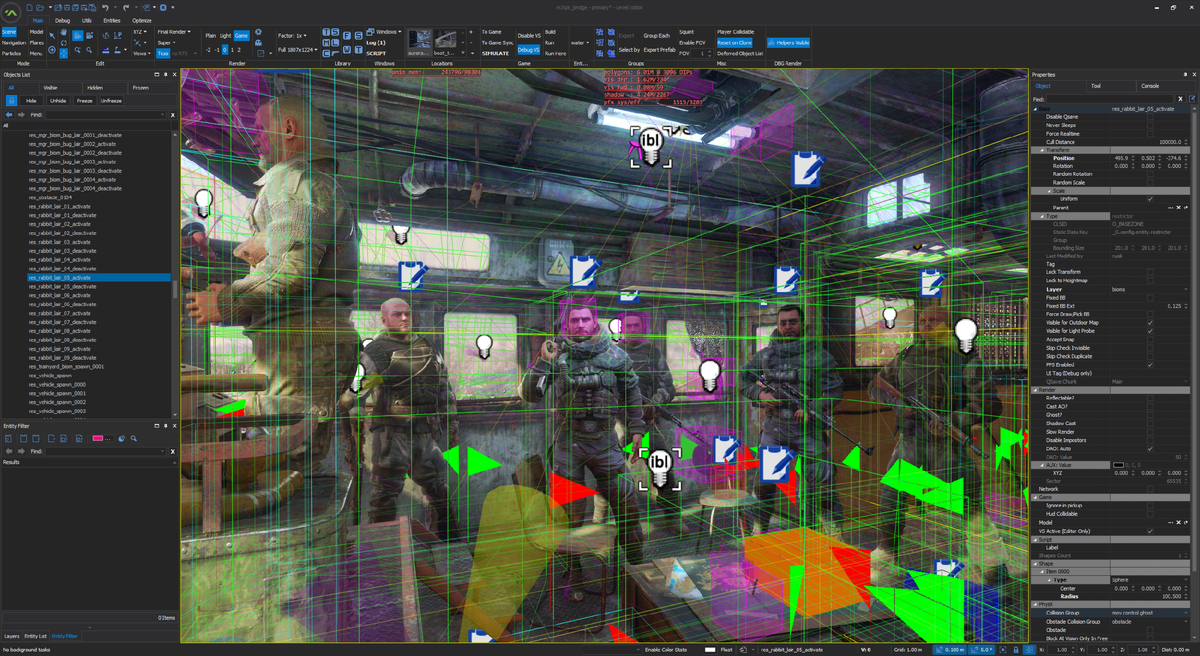The width and height of the screenshot is (1200, 656).
Task: Open the Full 1807x1224 resolution dropdown
Action: coord(297,50)
